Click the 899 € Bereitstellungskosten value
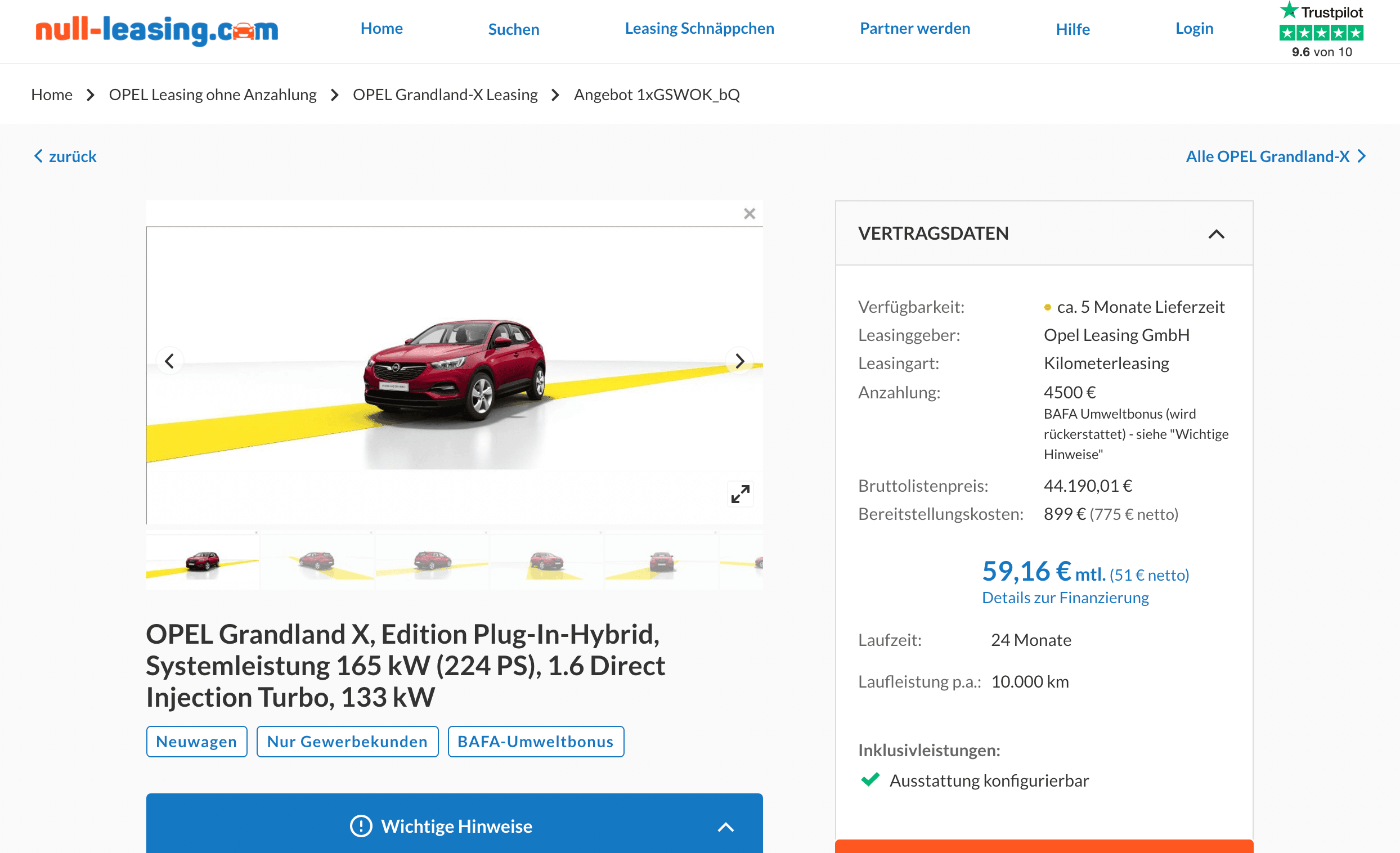Image resolution: width=1400 pixels, height=853 pixels. coord(1064,514)
